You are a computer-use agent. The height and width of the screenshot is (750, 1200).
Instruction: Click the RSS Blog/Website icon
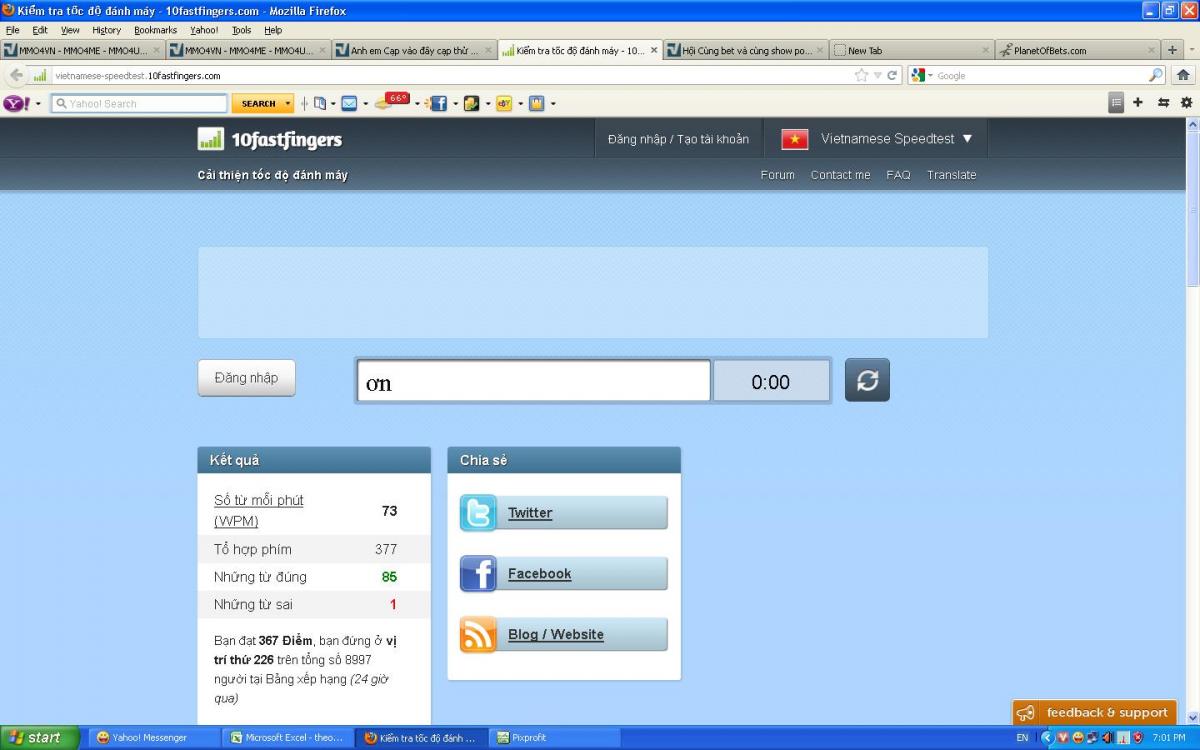pos(478,635)
